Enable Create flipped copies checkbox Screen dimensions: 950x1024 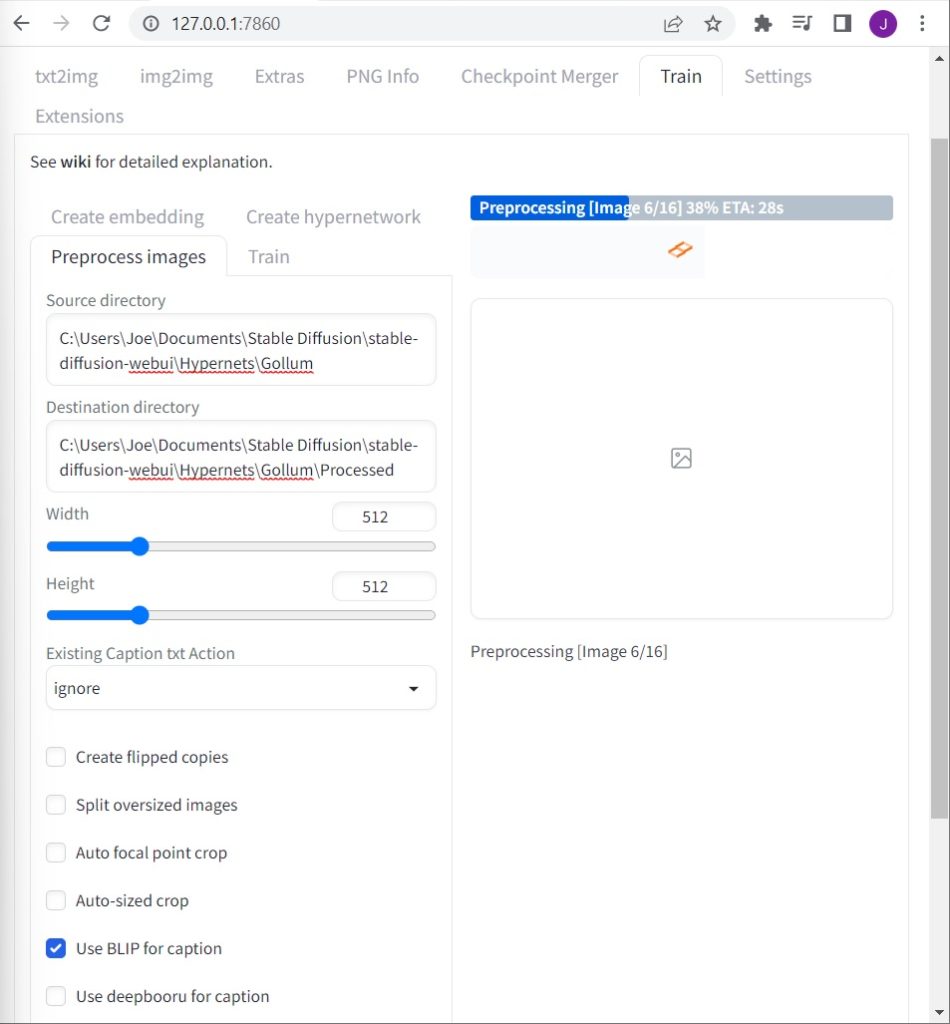[x=56, y=757]
